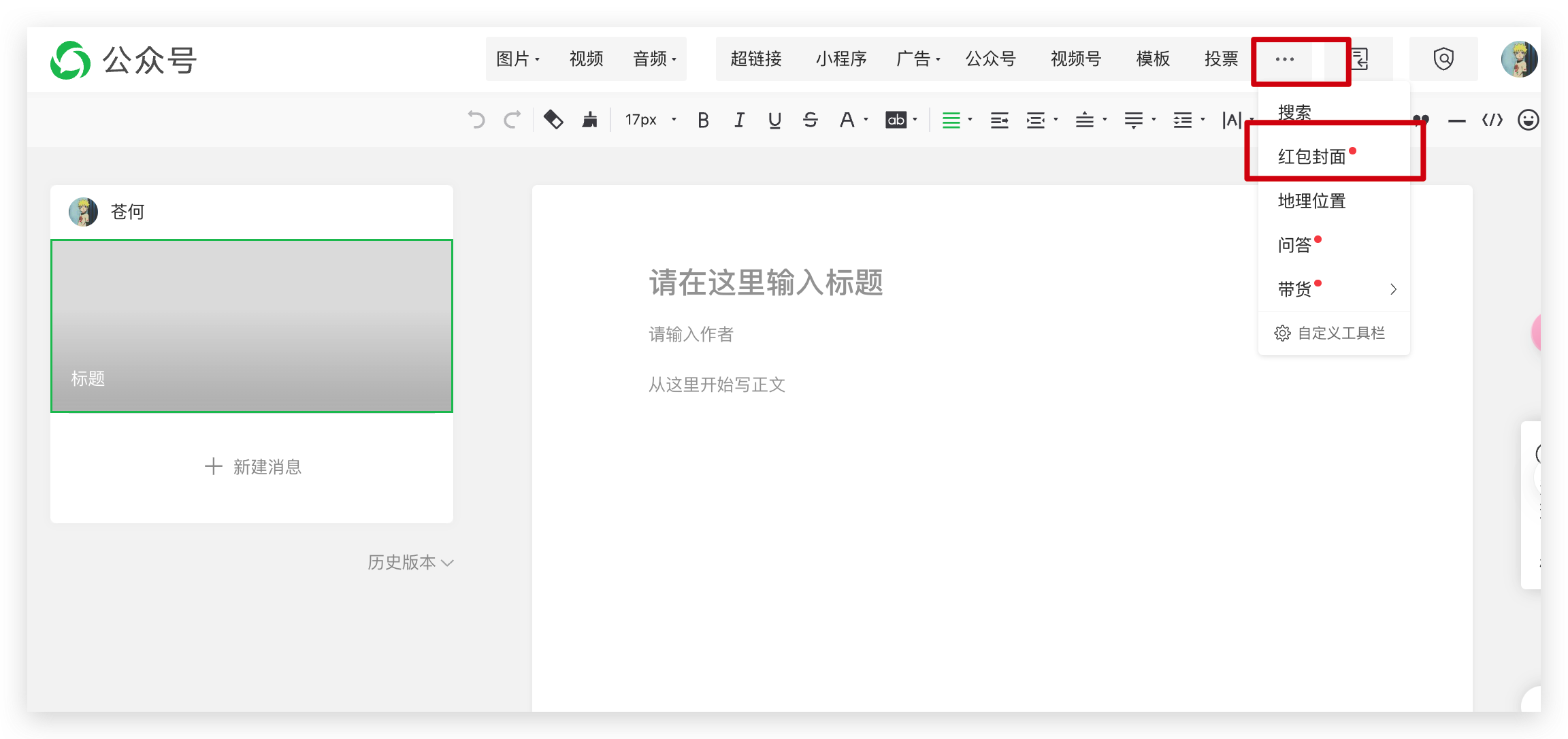
Task: Click the 苍何 account name
Action: [127, 212]
